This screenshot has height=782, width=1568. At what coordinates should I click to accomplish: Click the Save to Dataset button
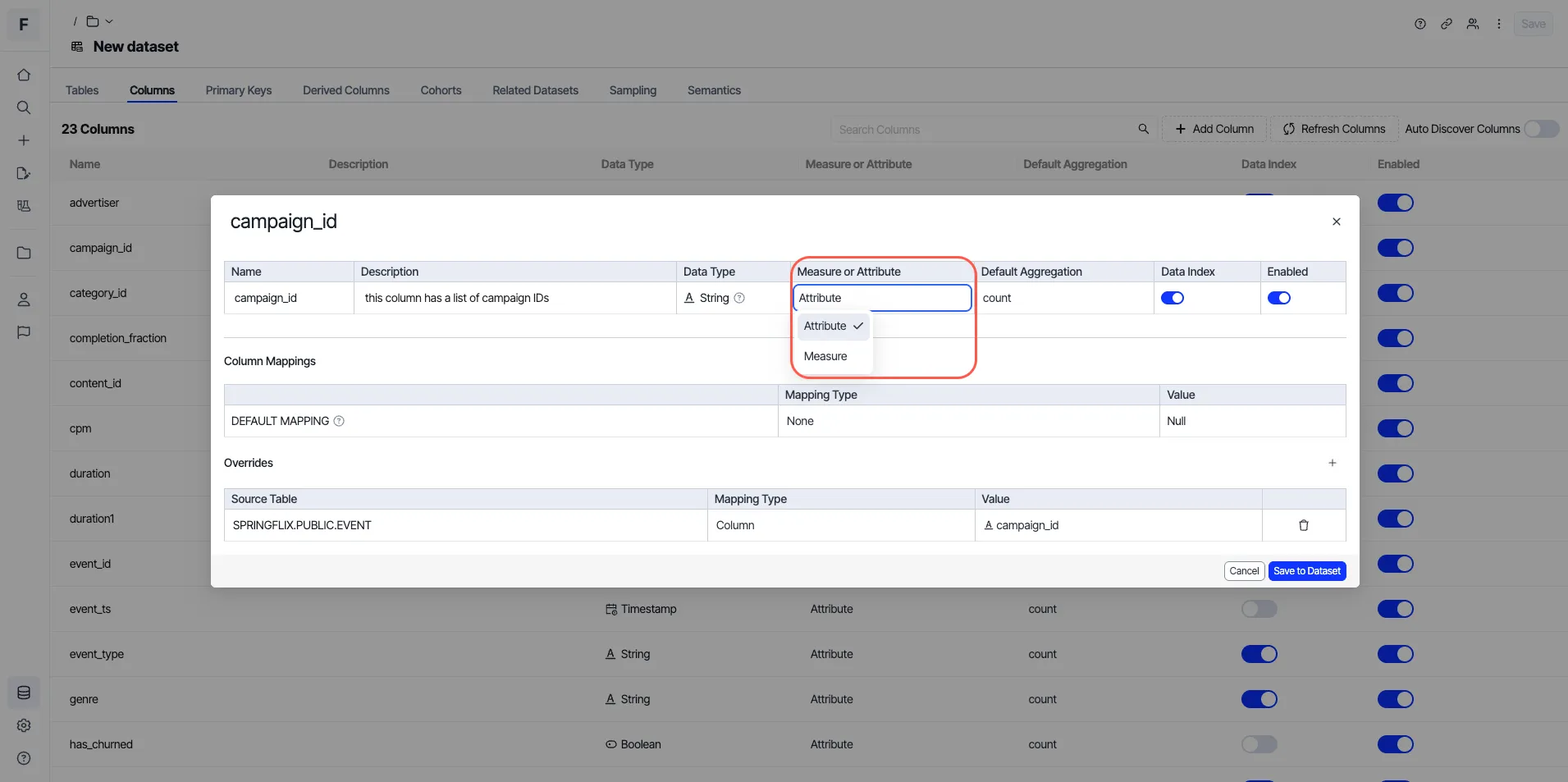coord(1307,571)
